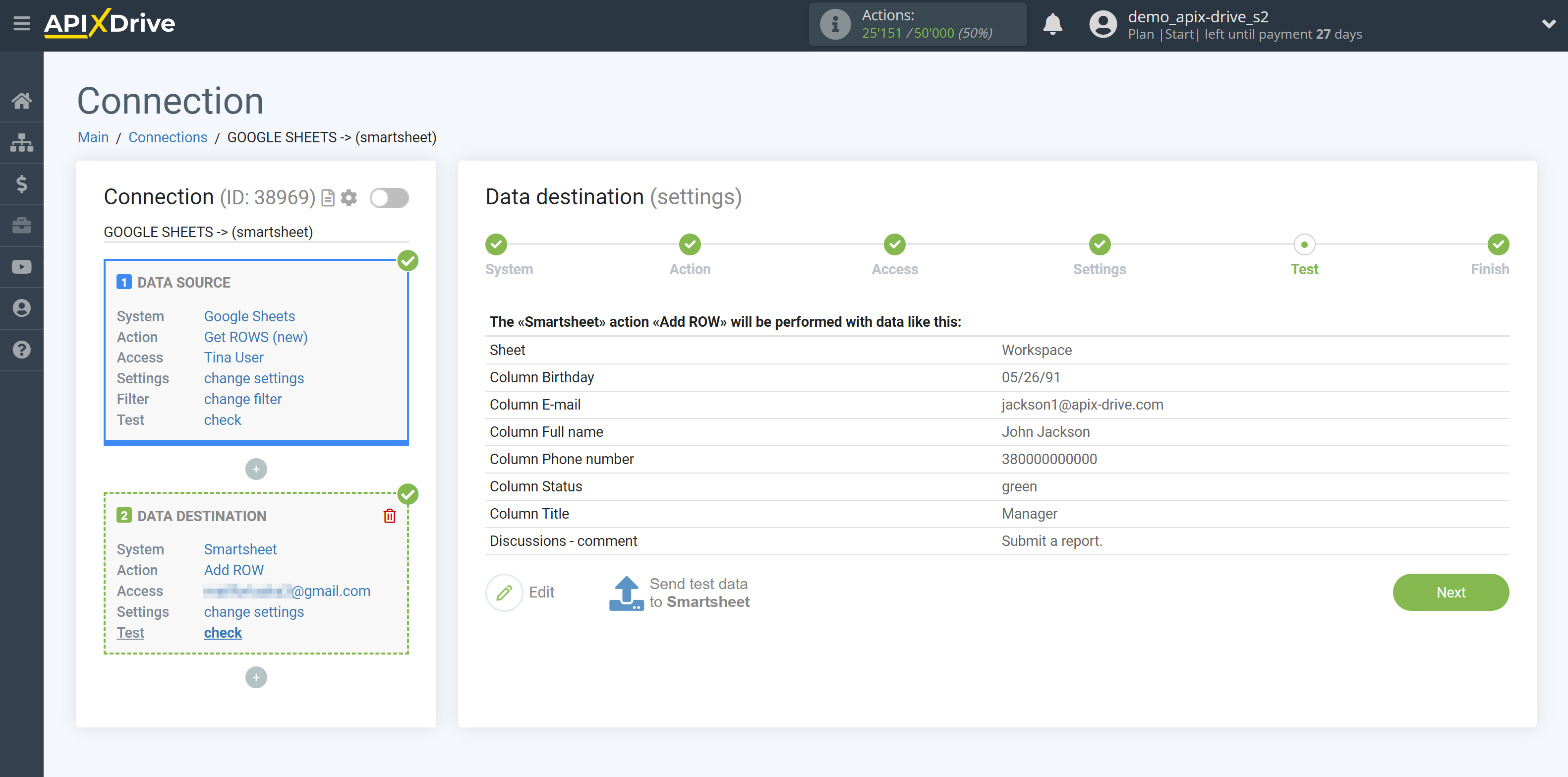Select the Submit a report. comment
Viewport: 1568px width, 777px height.
[1052, 541]
